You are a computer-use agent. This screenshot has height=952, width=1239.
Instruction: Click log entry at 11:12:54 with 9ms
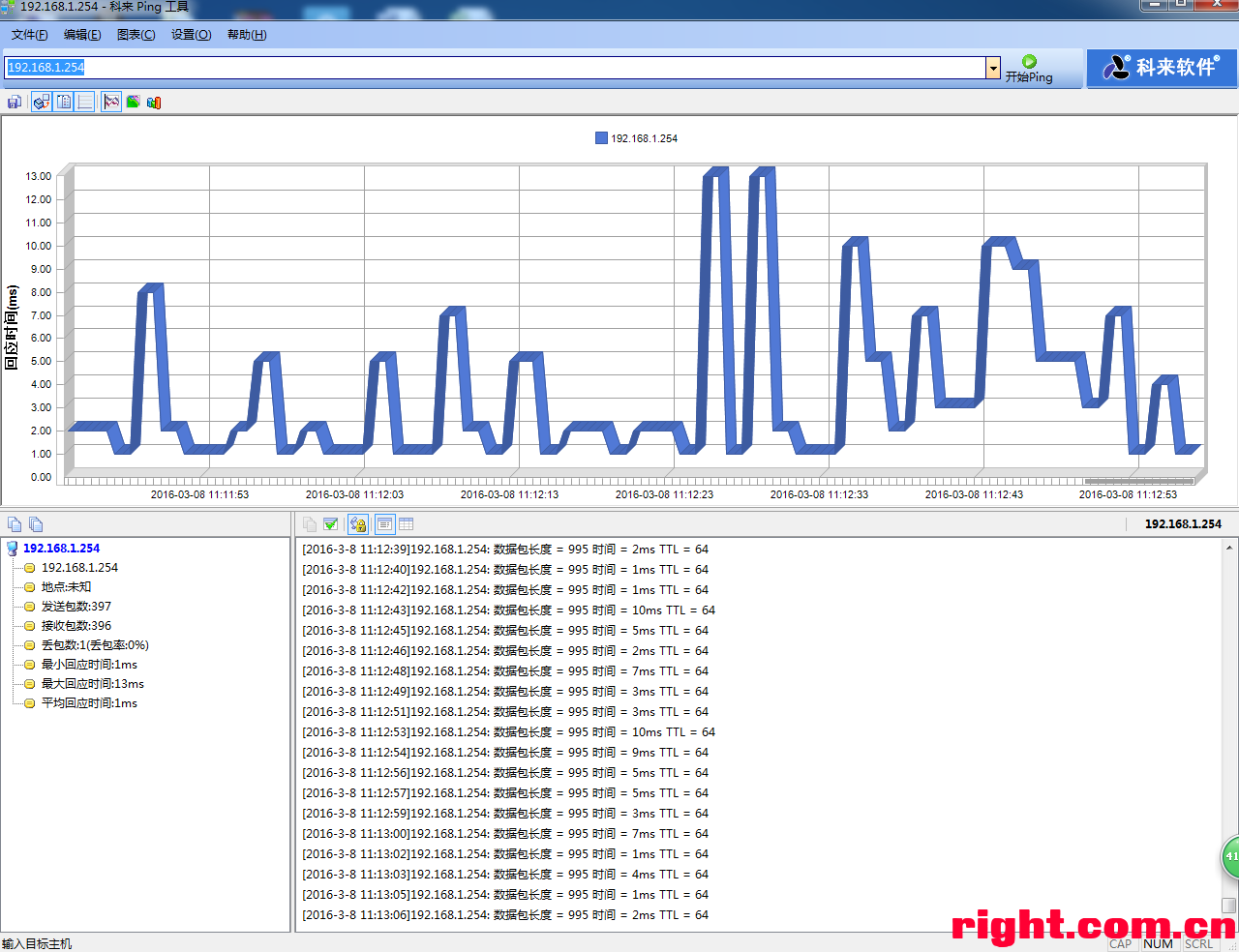point(505,753)
